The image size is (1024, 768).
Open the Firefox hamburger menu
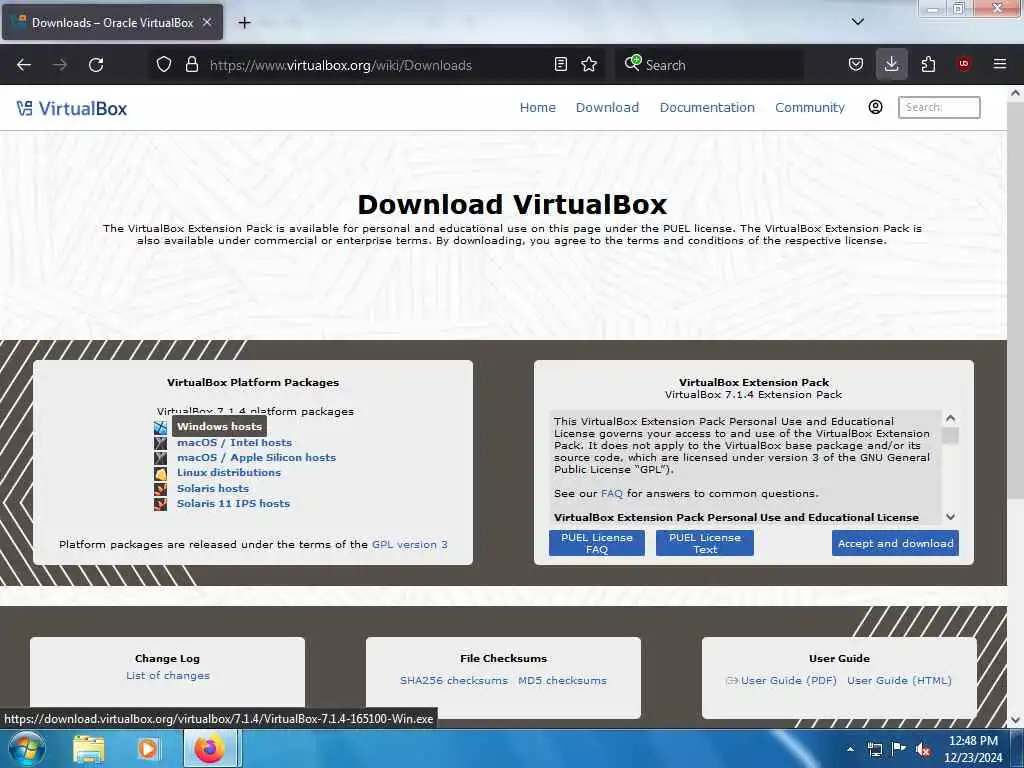pyautogui.click(x=1000, y=64)
